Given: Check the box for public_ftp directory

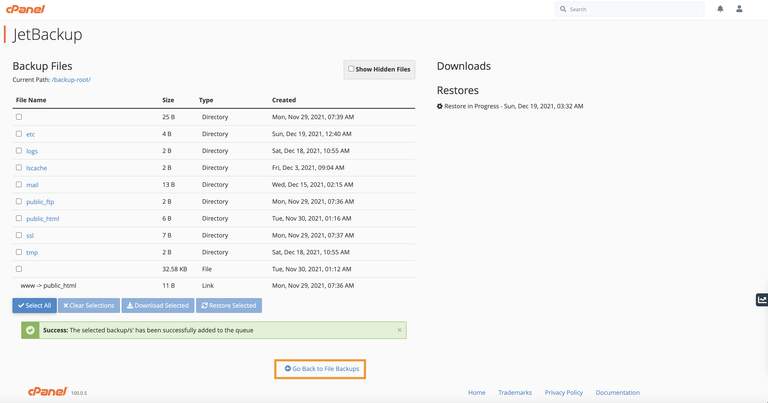Looking at the screenshot, I should 19,201.
